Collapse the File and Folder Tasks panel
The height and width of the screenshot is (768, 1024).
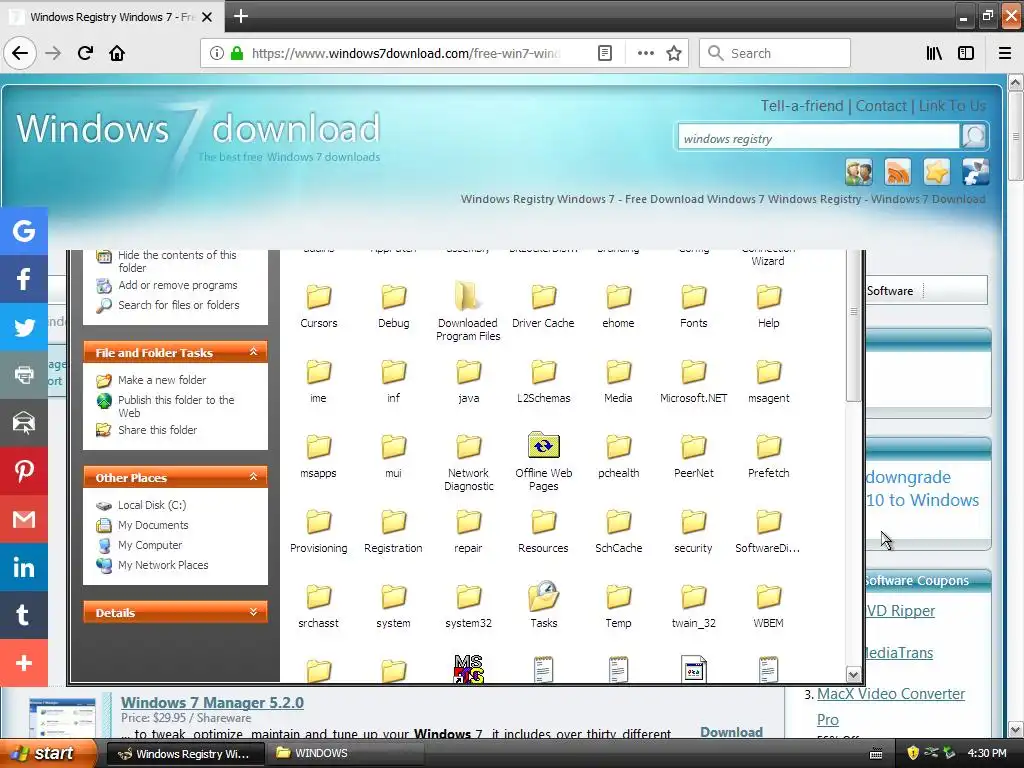(253, 352)
